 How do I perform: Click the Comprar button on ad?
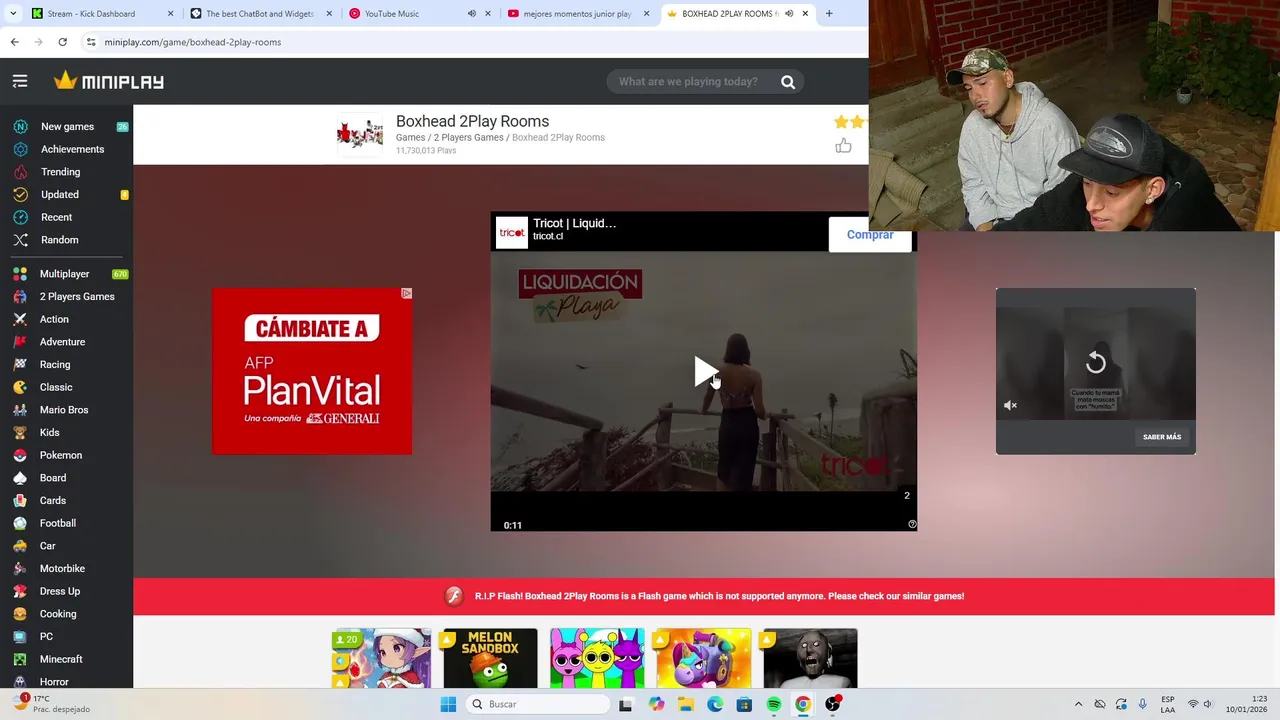[870, 235]
